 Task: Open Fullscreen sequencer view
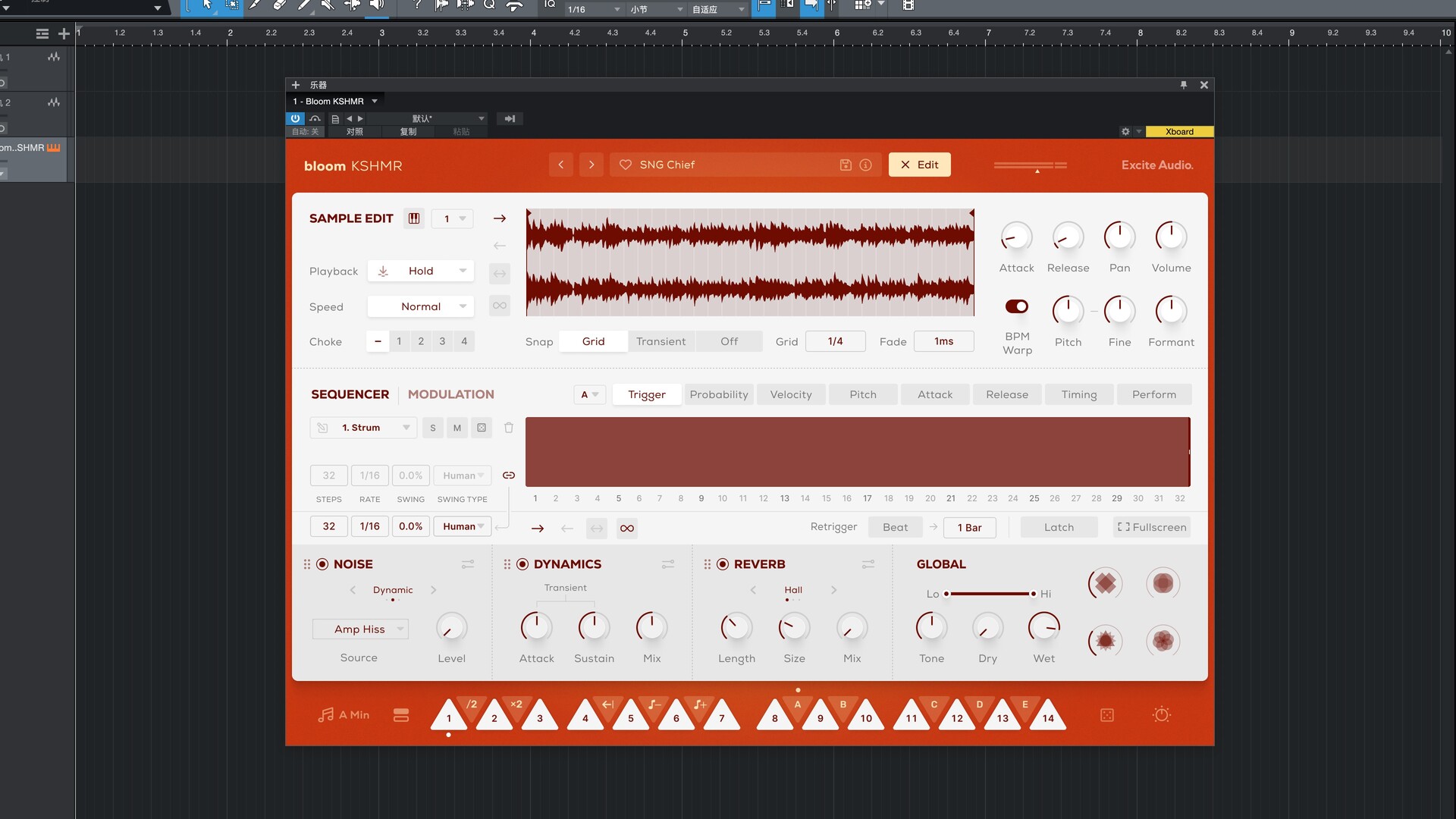click(x=1152, y=527)
